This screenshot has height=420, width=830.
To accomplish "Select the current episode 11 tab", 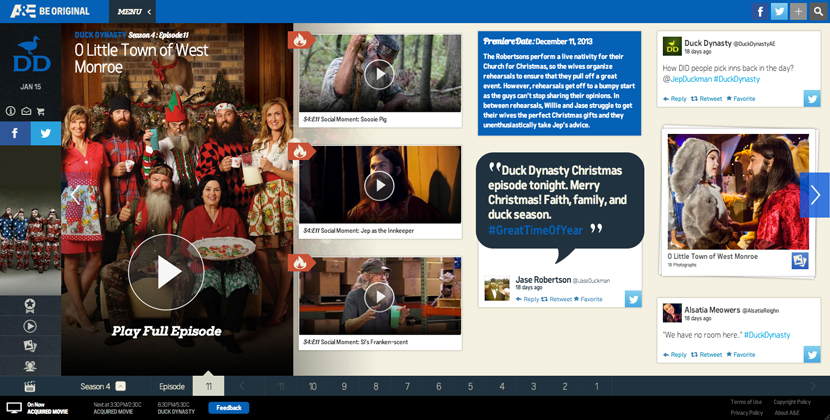I will coord(209,386).
